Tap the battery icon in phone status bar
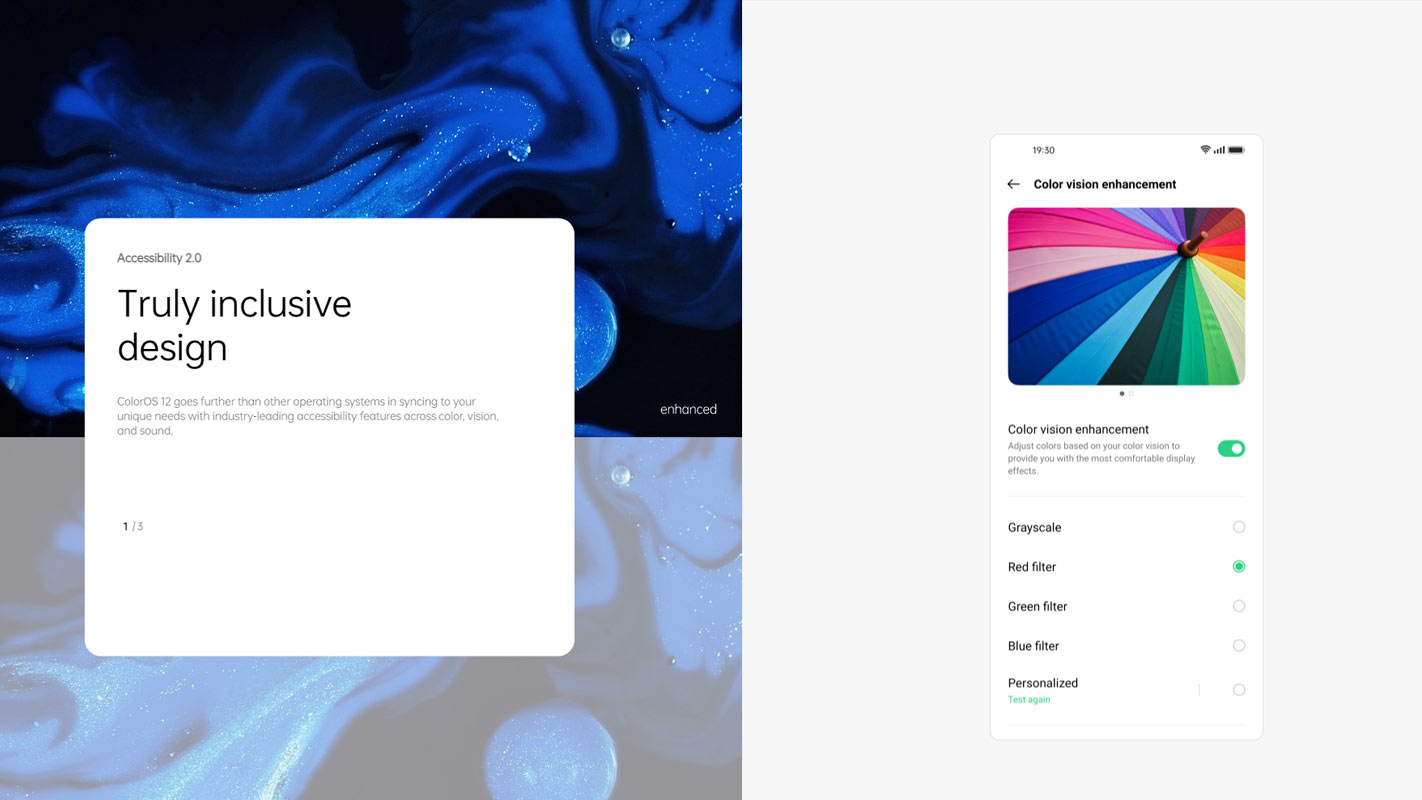 (1236, 150)
